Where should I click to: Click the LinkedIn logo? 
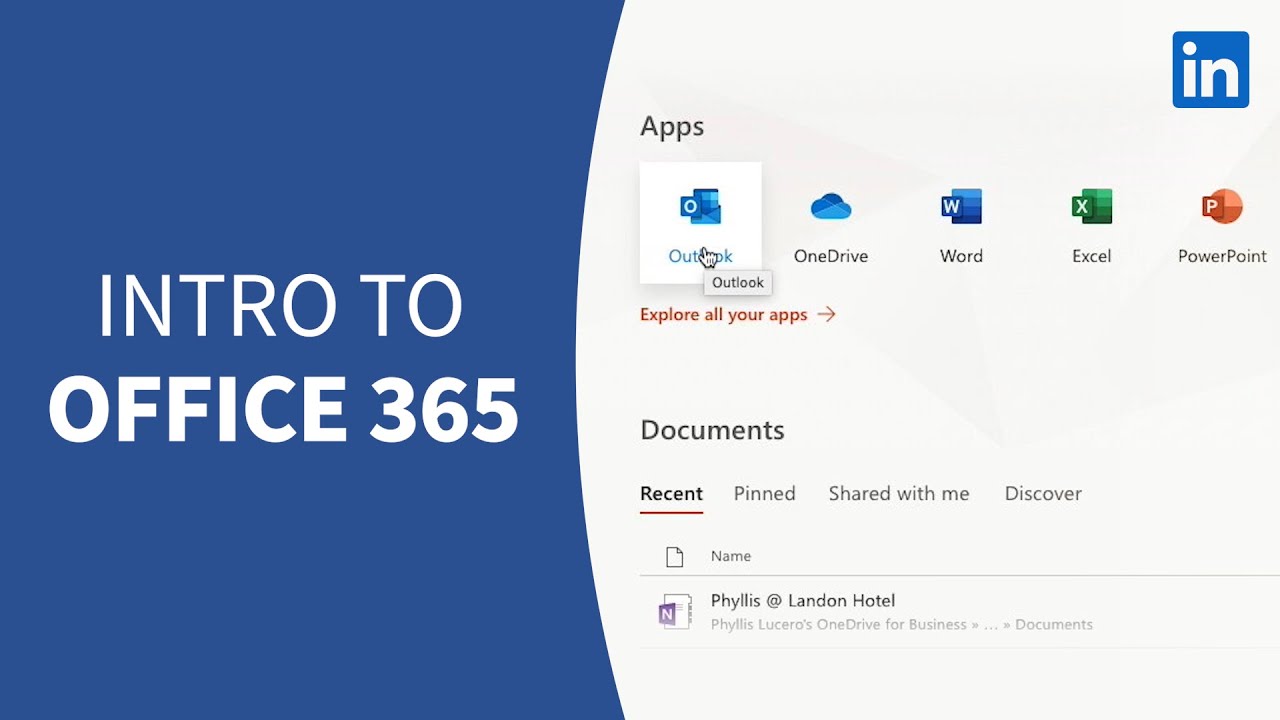[1211, 70]
